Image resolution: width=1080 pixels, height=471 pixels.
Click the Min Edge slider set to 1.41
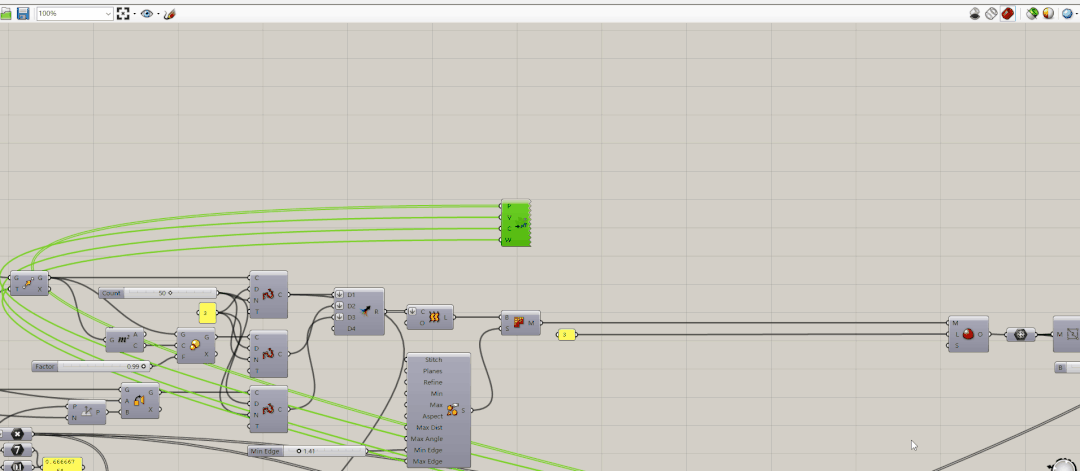click(x=307, y=451)
